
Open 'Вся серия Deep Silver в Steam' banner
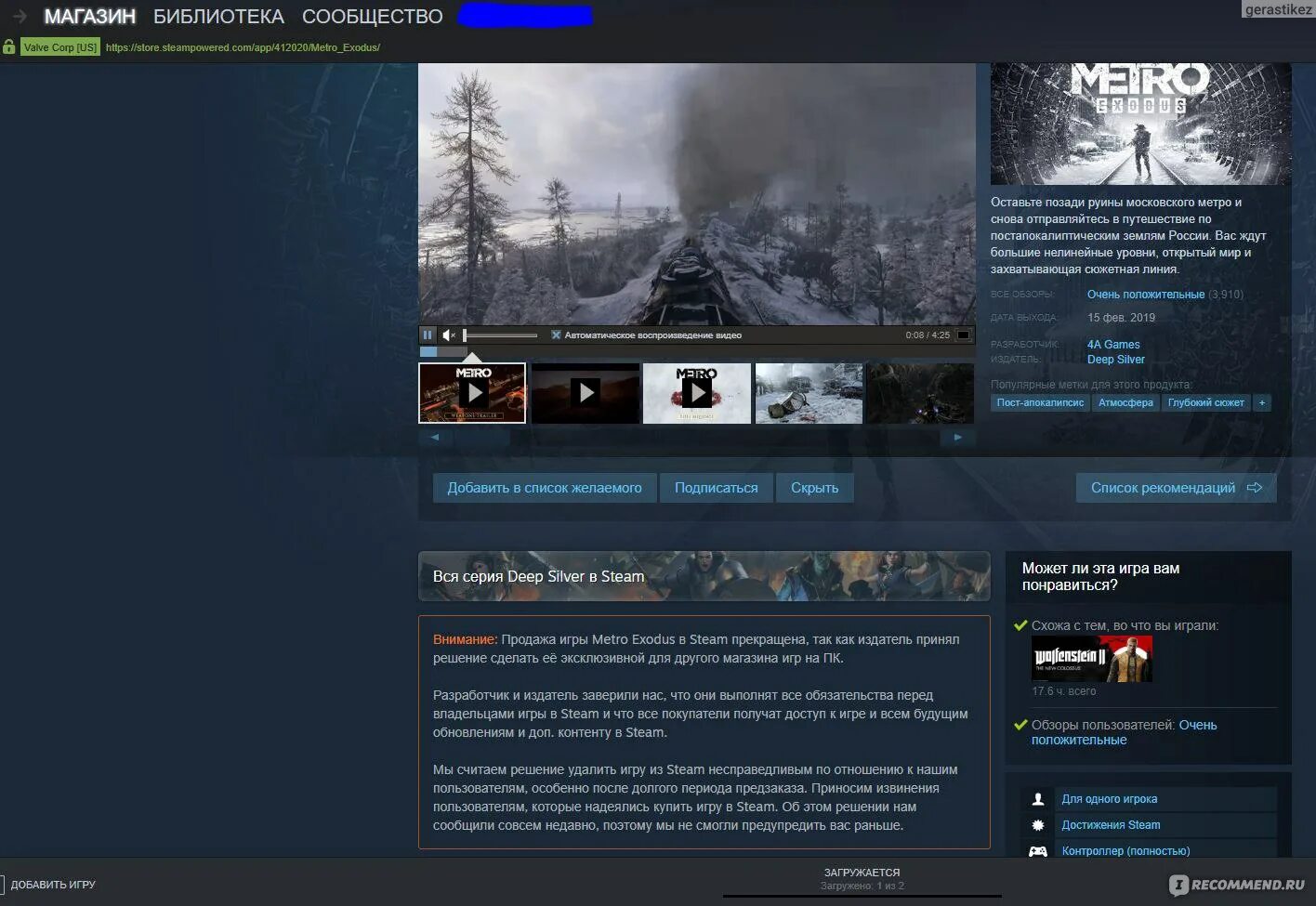704,576
